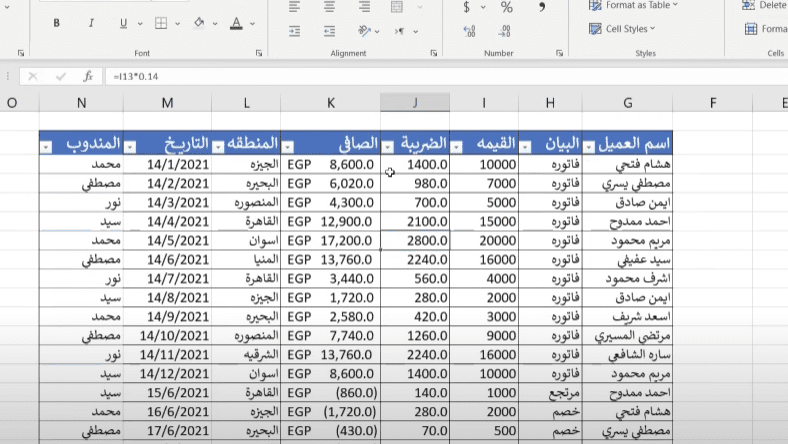This screenshot has height=444, width=788.
Task: Open the Fill Color dropdown arrow
Action: [215, 24]
